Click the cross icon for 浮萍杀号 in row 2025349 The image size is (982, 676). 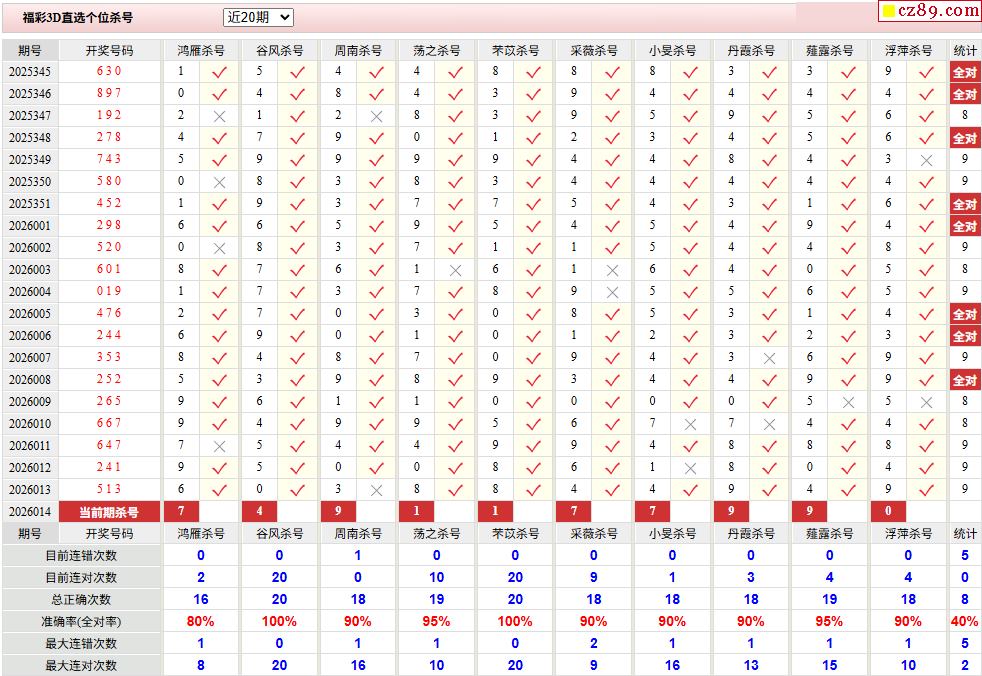[x=926, y=160]
